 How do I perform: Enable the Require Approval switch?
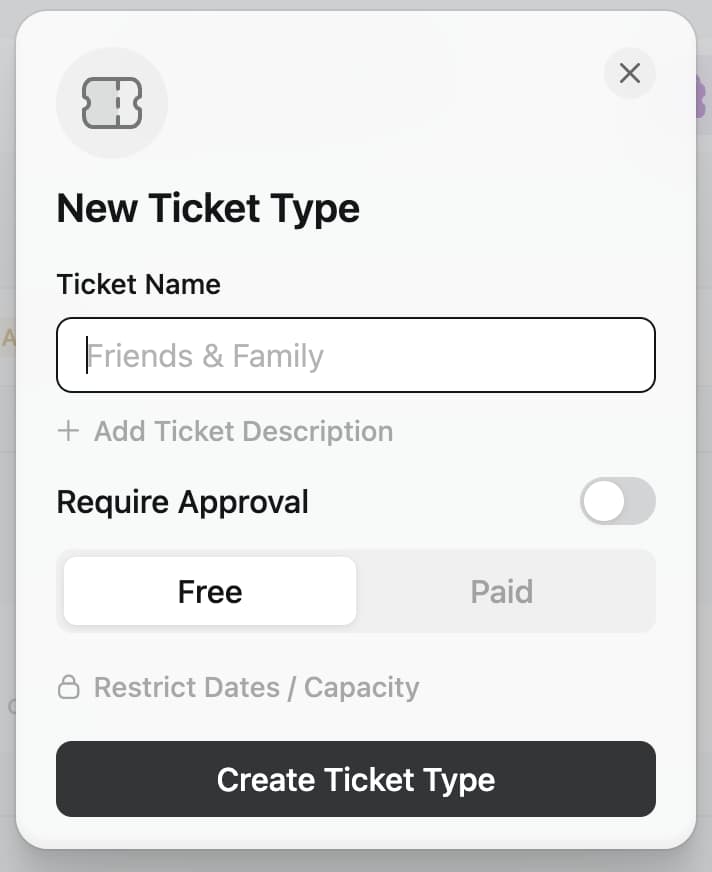click(x=617, y=501)
